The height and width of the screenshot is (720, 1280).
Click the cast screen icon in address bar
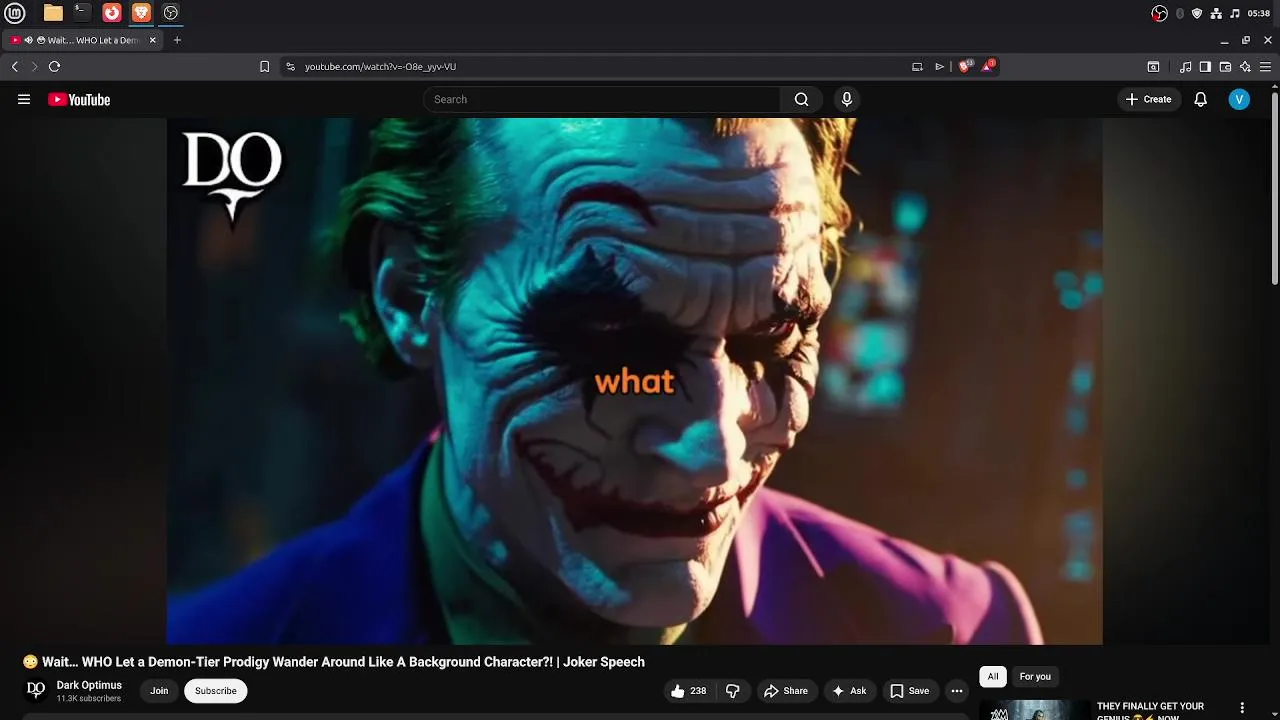tap(917, 67)
